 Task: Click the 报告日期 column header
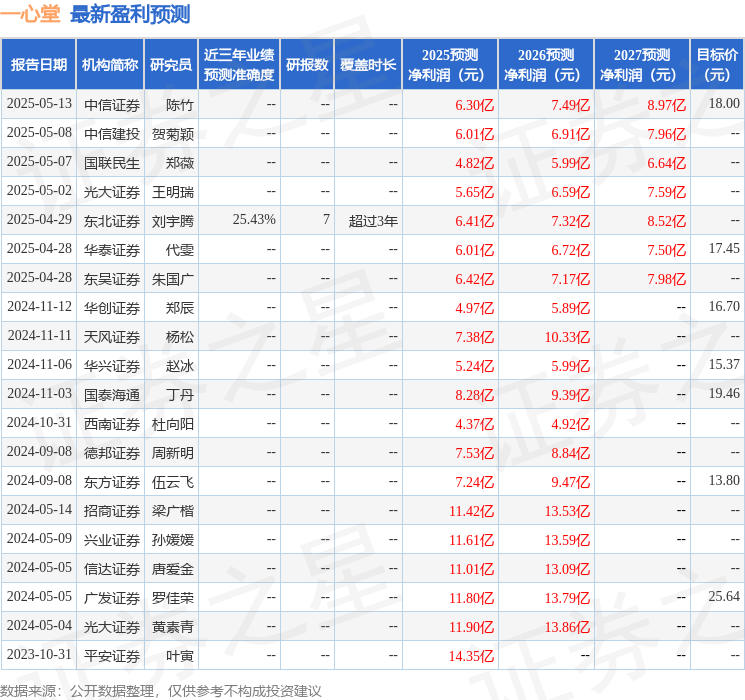38,65
